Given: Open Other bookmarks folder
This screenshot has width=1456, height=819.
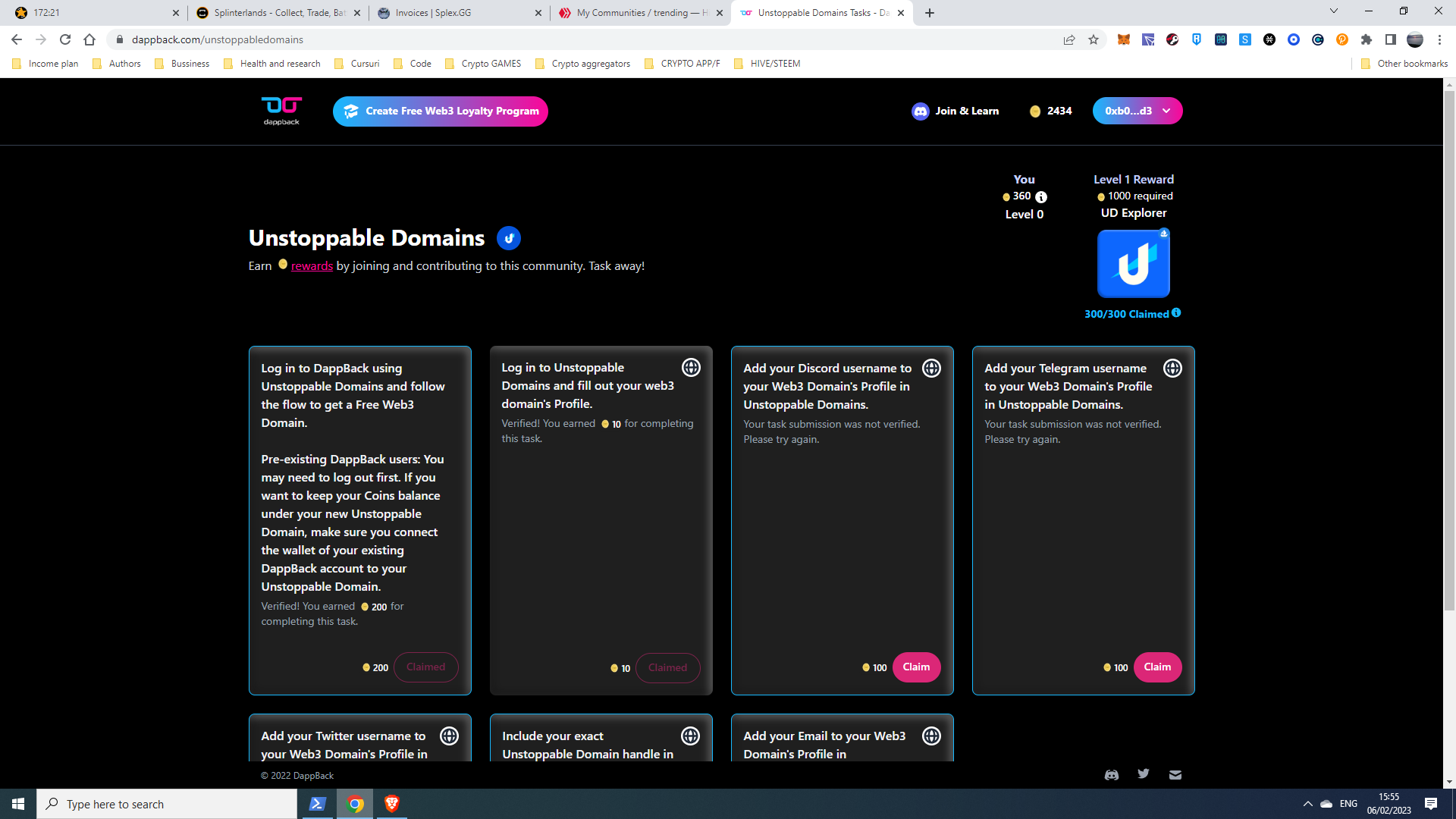Looking at the screenshot, I should 1404,64.
